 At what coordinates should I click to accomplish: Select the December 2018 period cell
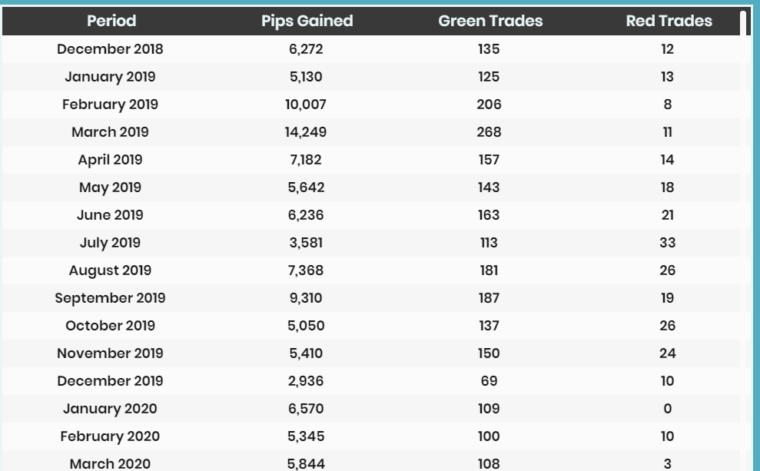pos(110,49)
